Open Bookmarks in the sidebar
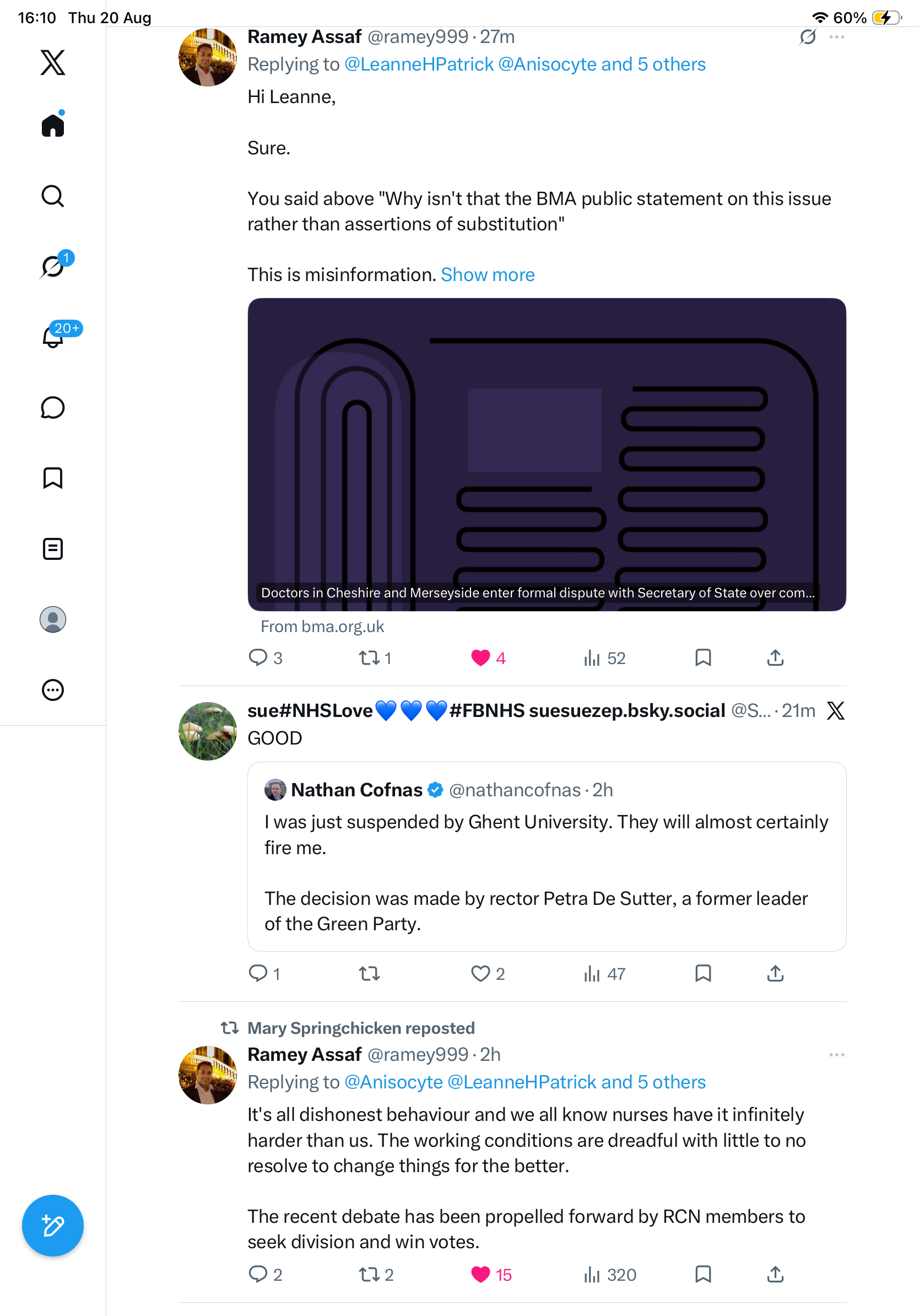 (53, 477)
